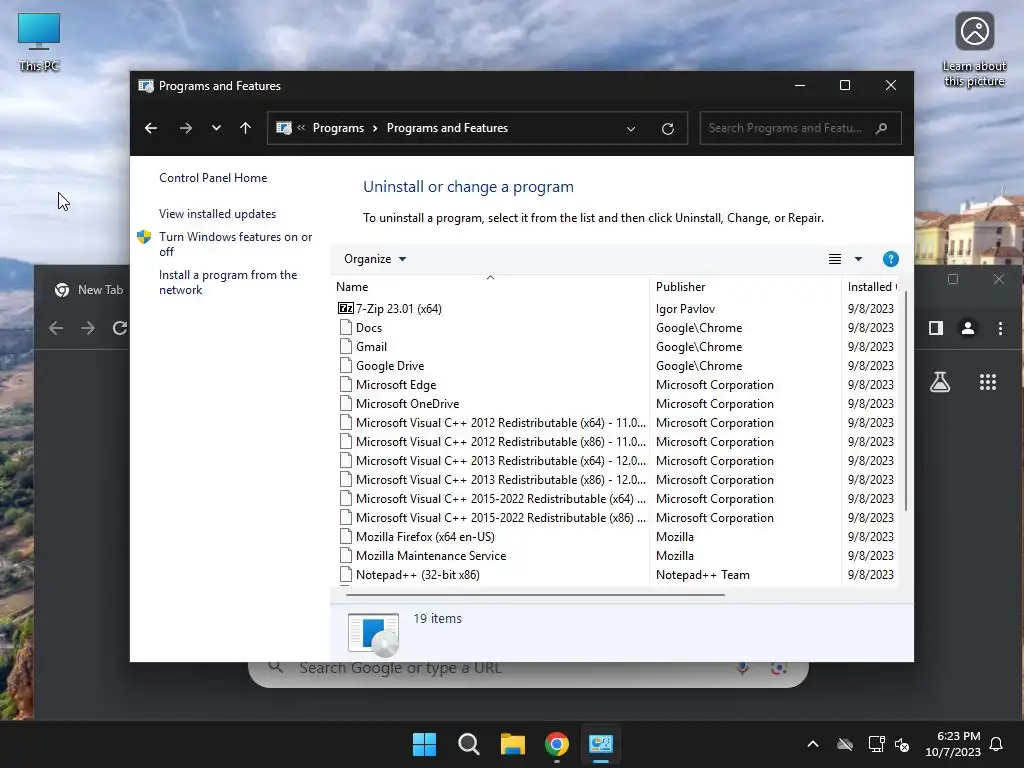Select Microsoft OneDrive in the list
1024x768 pixels.
(408, 404)
